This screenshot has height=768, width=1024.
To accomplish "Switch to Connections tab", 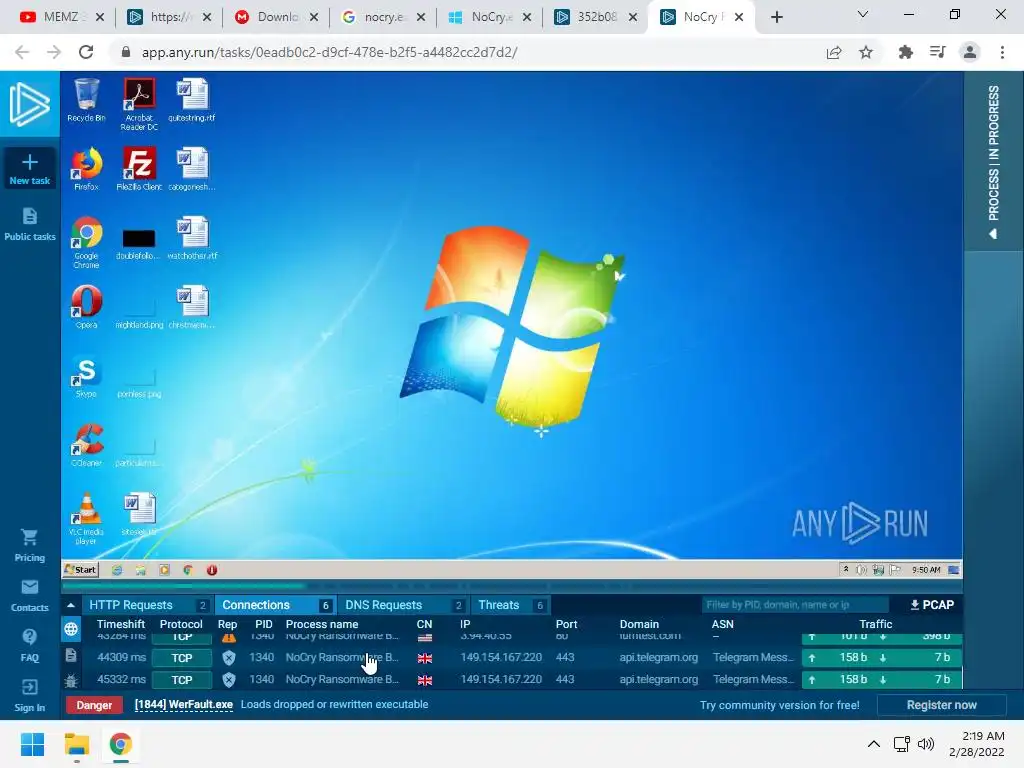I will click(275, 605).
